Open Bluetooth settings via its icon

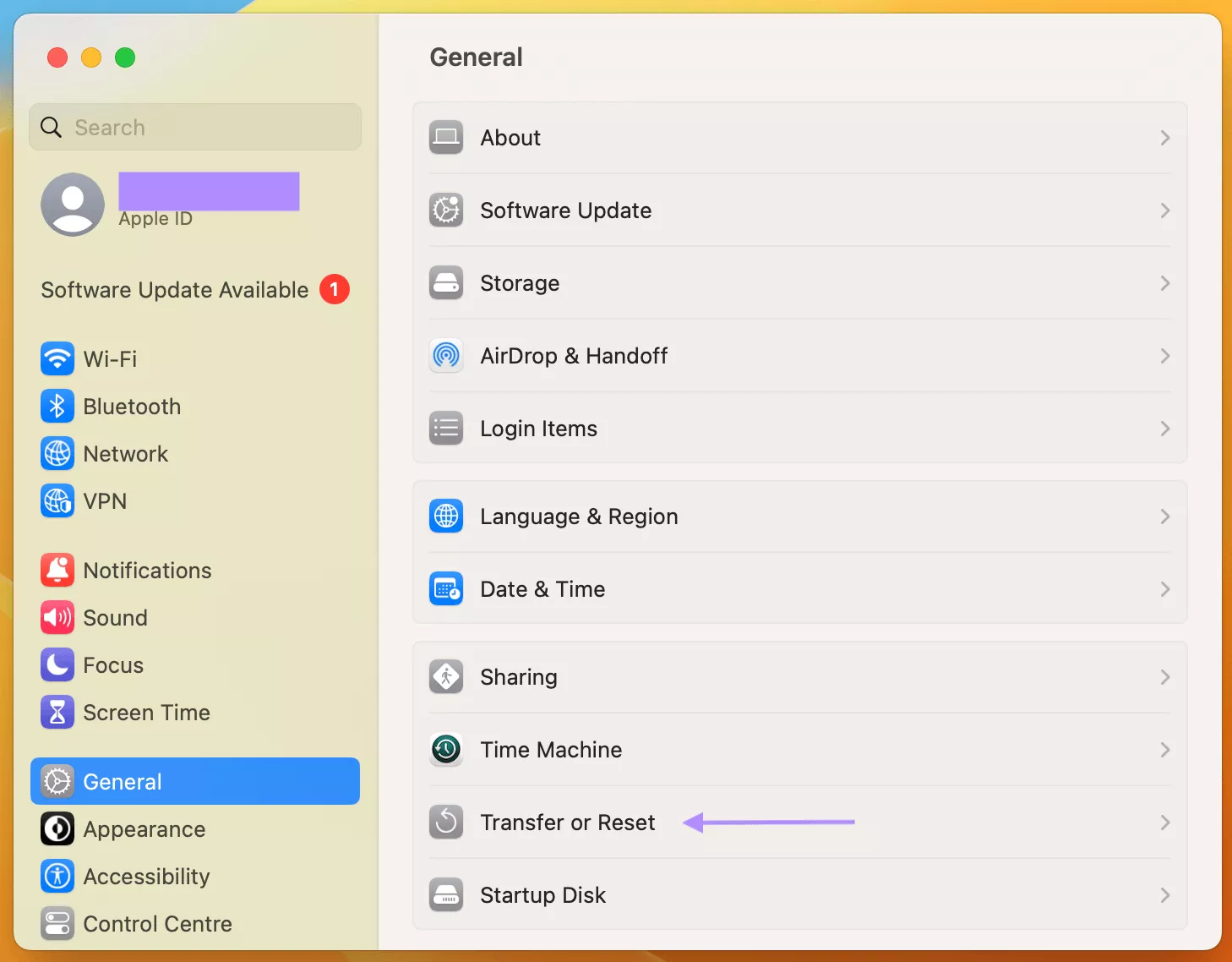pyautogui.click(x=57, y=406)
